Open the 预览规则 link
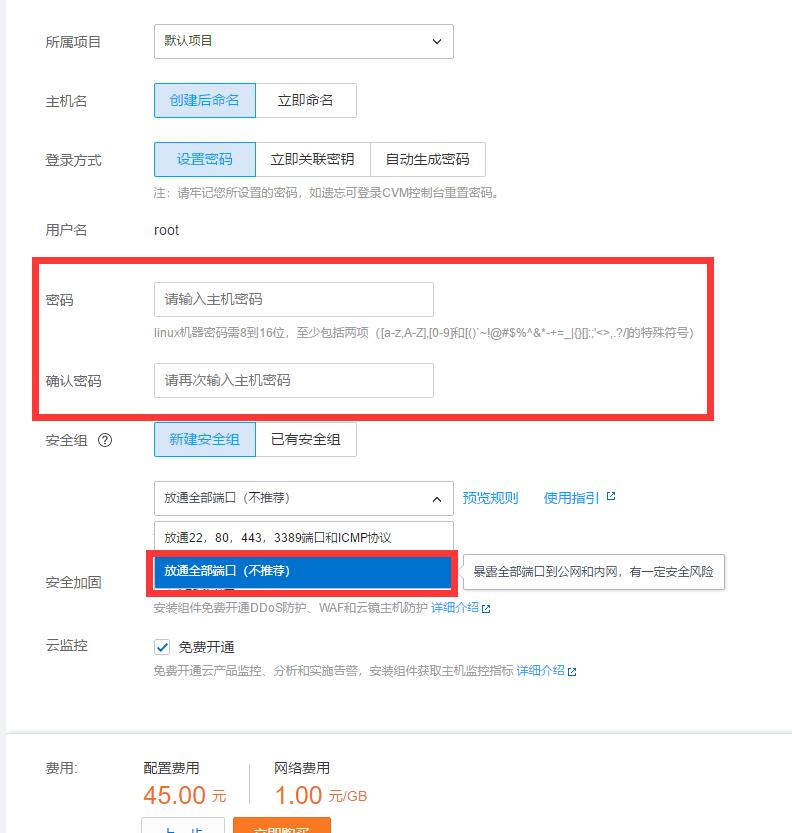 (x=490, y=498)
